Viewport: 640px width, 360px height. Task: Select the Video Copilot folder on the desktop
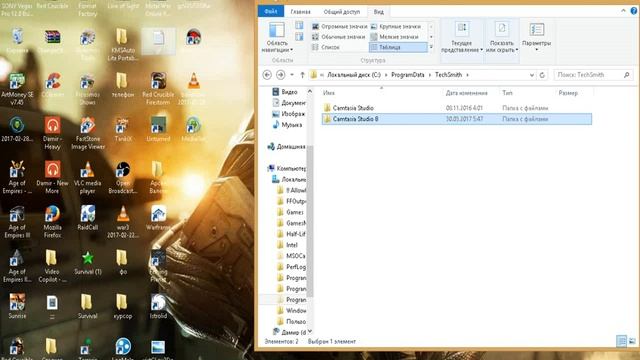tap(52, 266)
